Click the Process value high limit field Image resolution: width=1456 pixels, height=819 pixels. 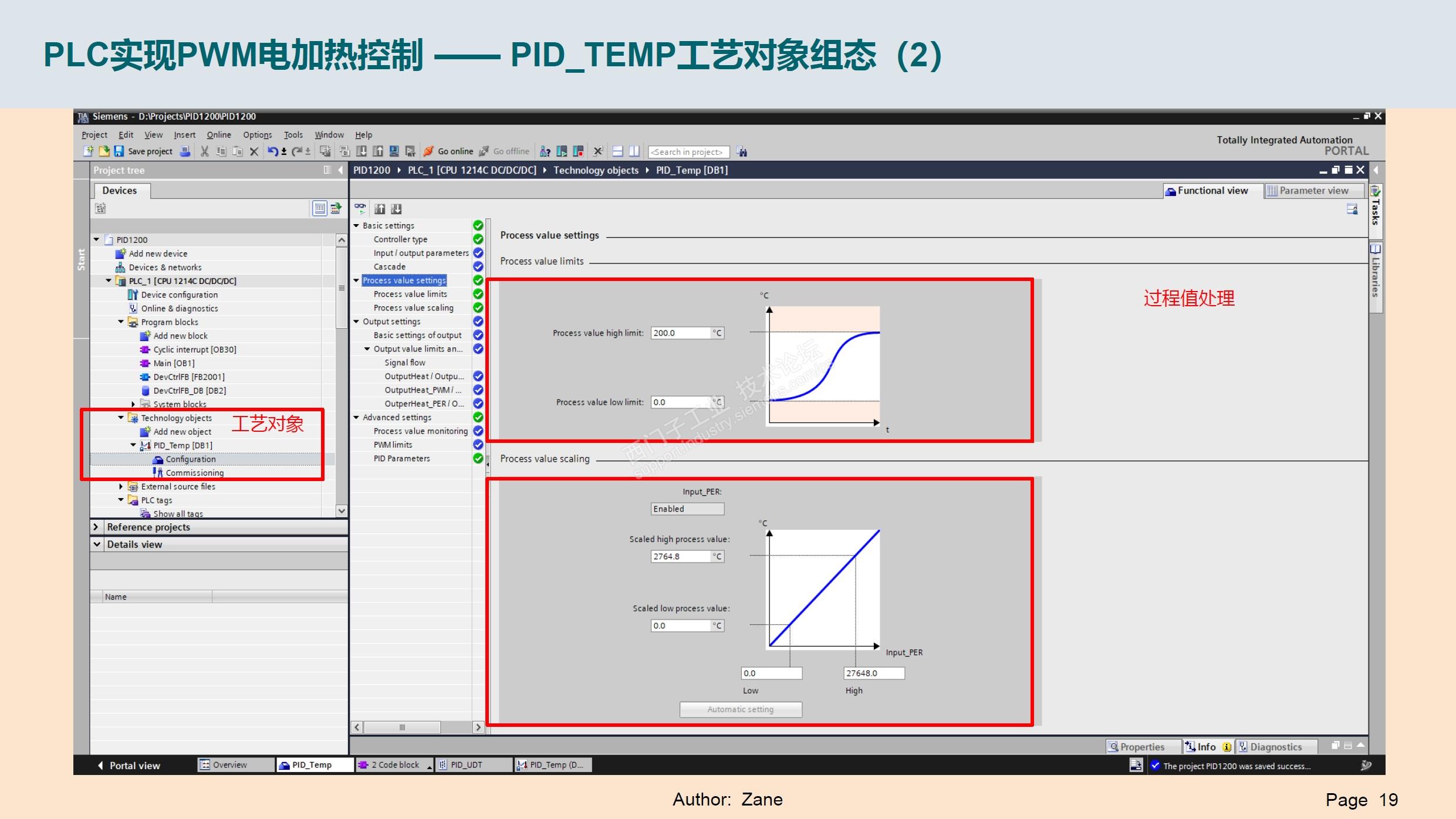(680, 333)
